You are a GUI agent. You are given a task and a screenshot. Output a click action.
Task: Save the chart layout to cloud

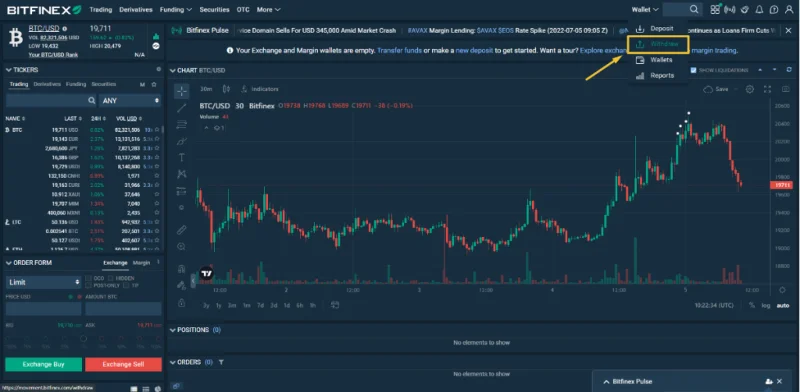tap(716, 89)
